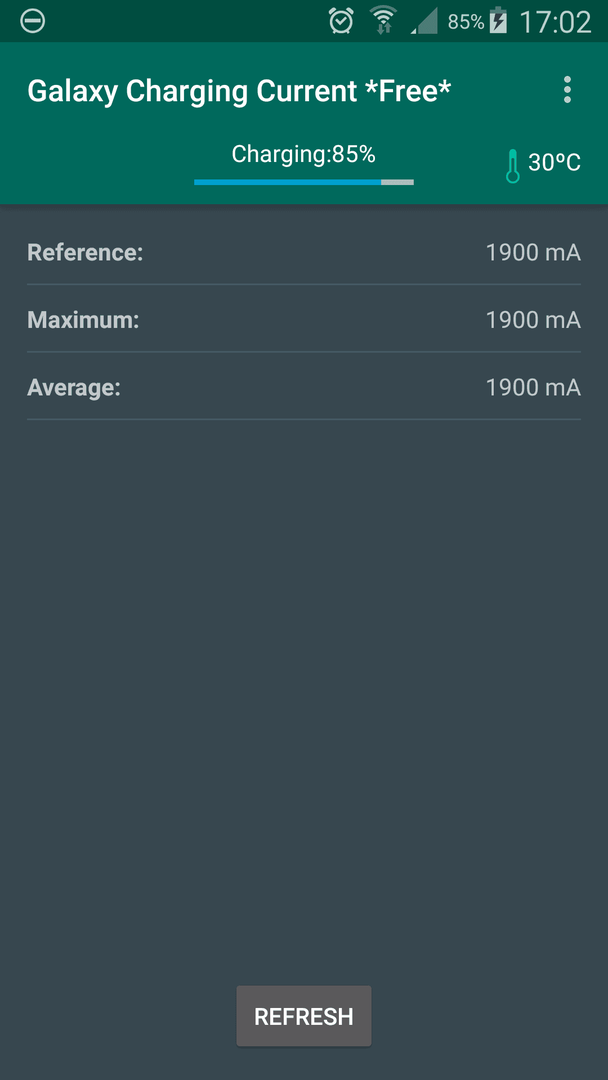The height and width of the screenshot is (1080, 608).
Task: Tap the 85% battery percentage text
Action: coord(465,22)
